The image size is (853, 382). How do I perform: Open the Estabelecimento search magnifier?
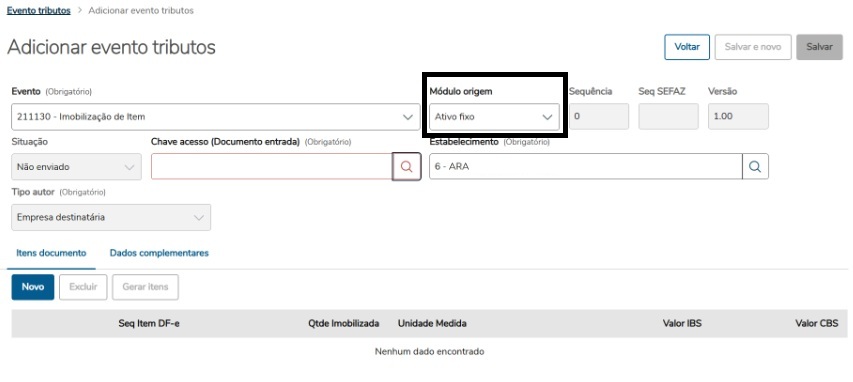[755, 167]
